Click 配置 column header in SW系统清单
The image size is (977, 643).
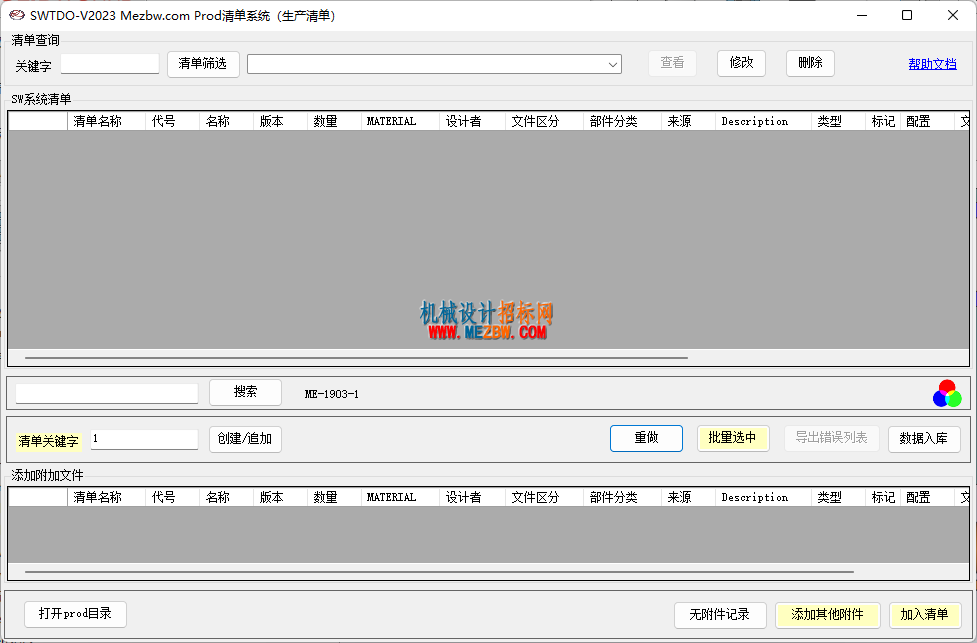click(x=927, y=121)
